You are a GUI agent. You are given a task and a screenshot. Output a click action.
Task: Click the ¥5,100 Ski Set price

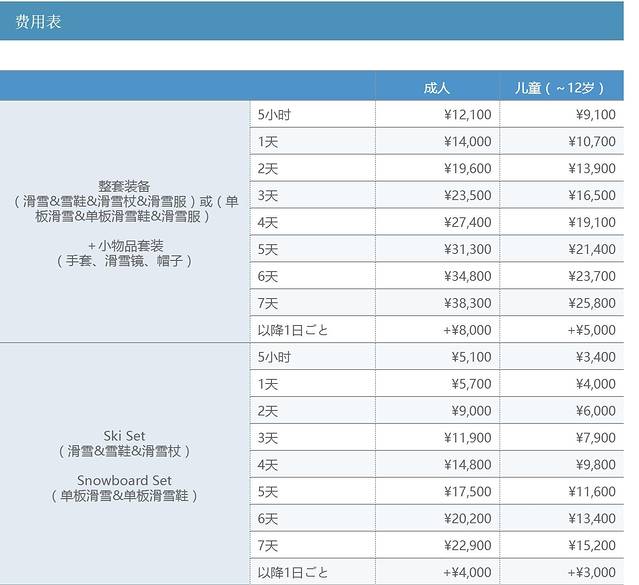[x=470, y=357]
